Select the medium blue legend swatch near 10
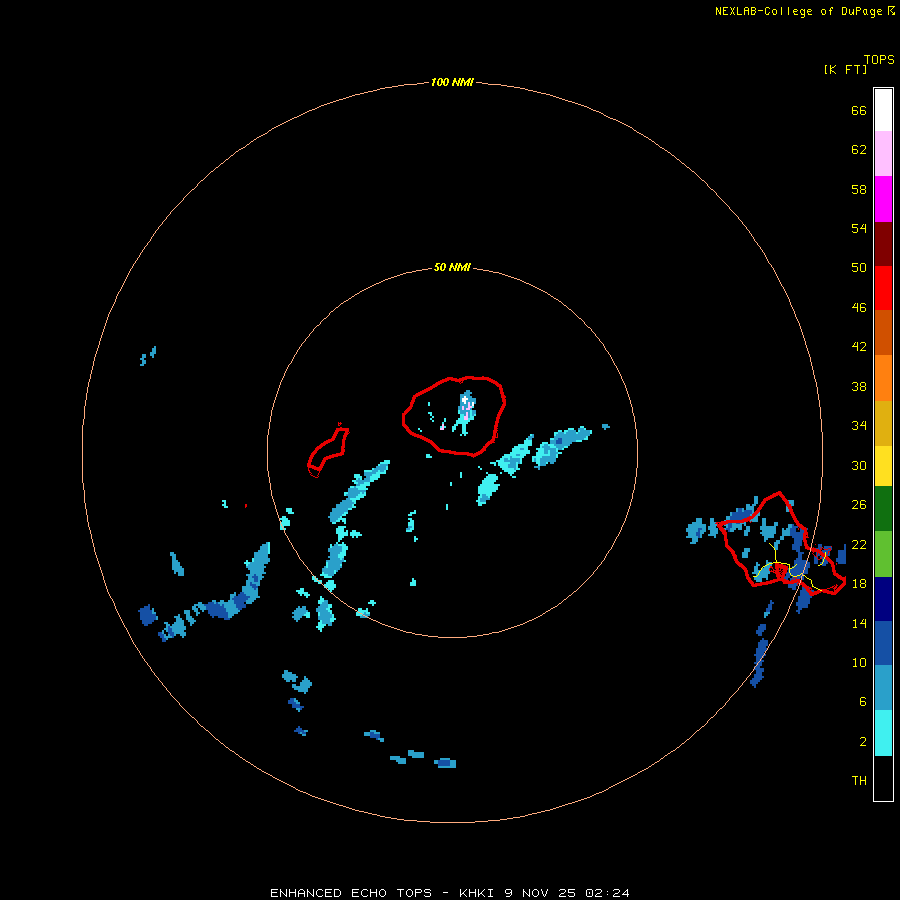900x900 pixels. (883, 643)
